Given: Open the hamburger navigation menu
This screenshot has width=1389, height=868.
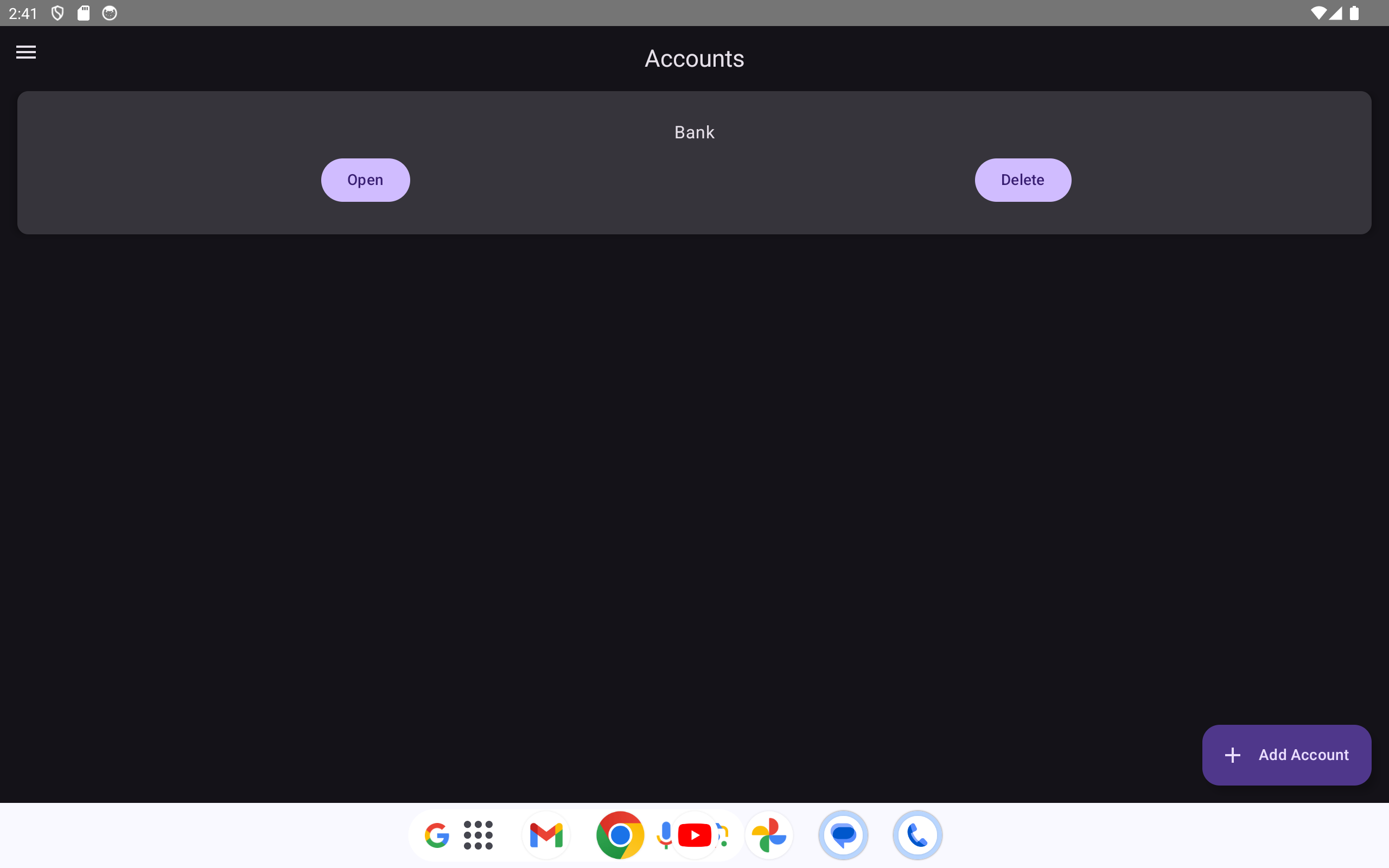Looking at the screenshot, I should 26,52.
